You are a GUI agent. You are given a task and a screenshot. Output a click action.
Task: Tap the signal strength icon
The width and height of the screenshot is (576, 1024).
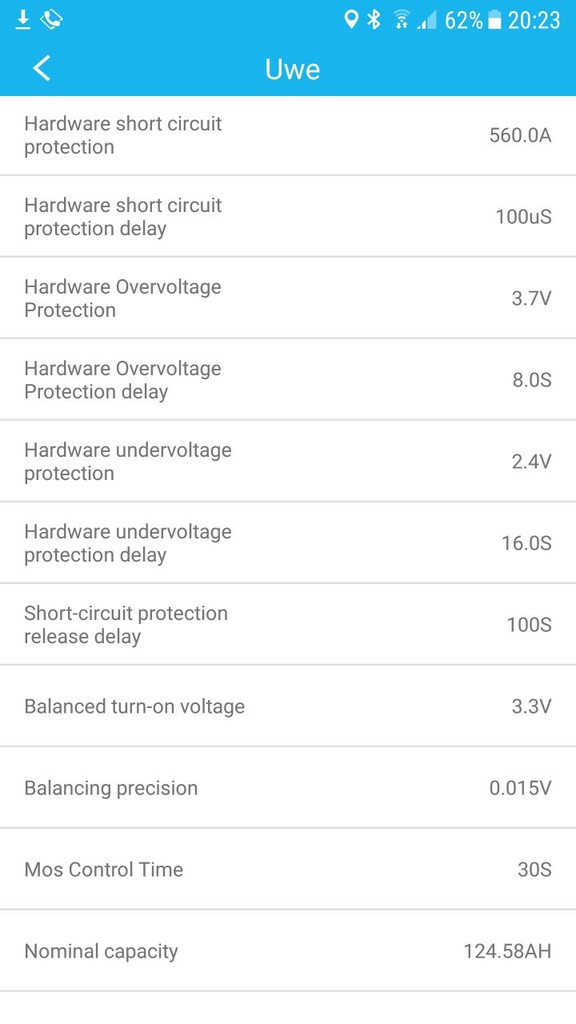coord(427,21)
